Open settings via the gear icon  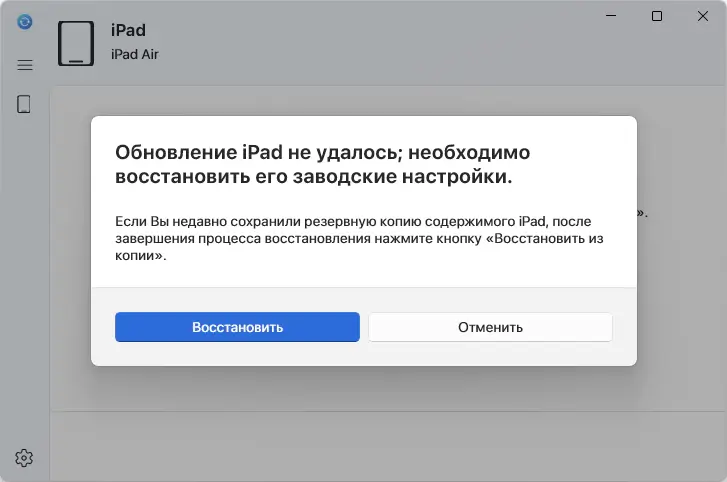pyautogui.click(x=24, y=458)
